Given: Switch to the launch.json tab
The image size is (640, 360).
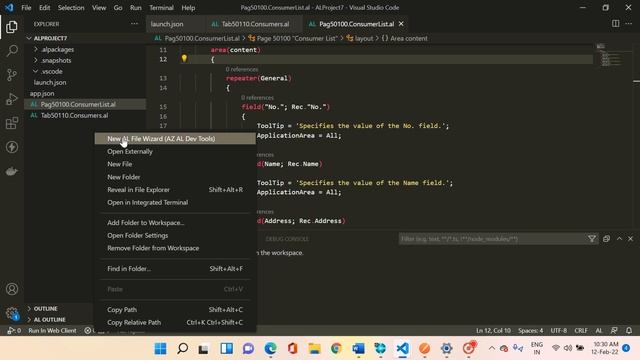Looking at the screenshot, I should tap(167, 24).
